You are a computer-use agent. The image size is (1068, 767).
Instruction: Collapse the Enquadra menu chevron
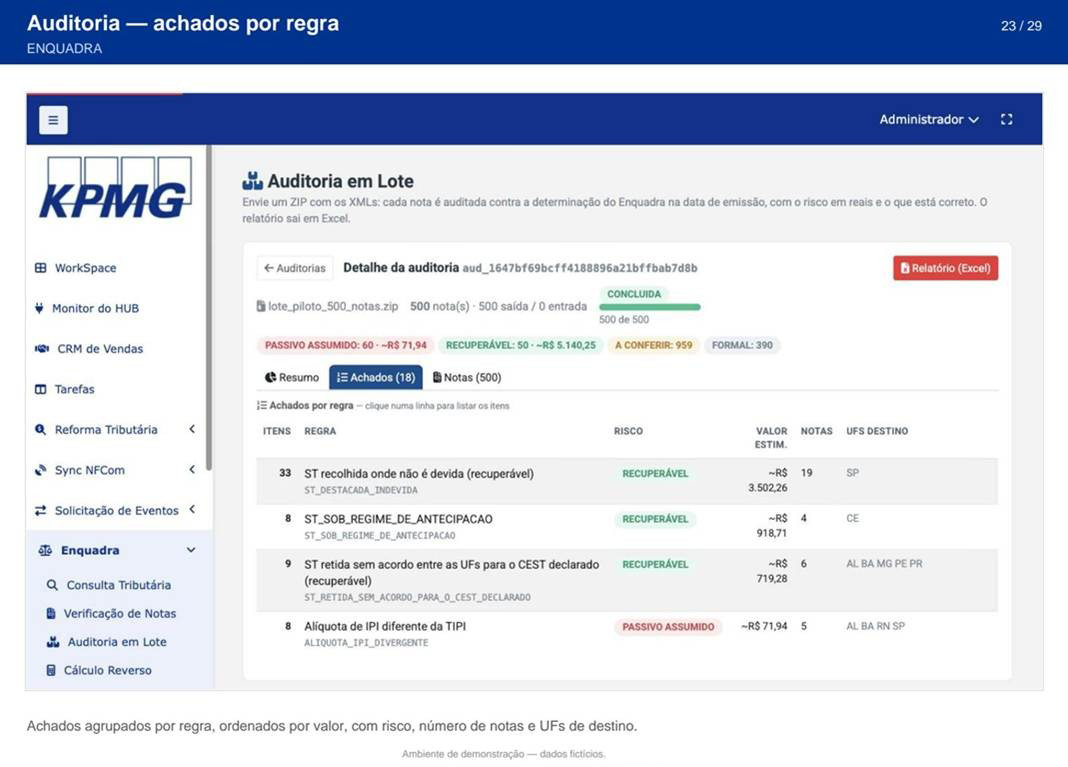pos(191,550)
